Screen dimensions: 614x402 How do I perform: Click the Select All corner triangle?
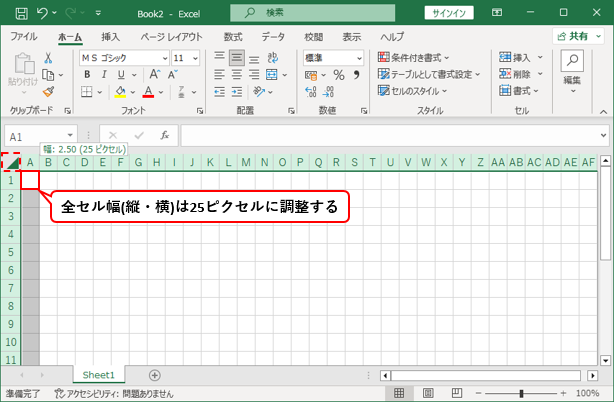pos(11,162)
